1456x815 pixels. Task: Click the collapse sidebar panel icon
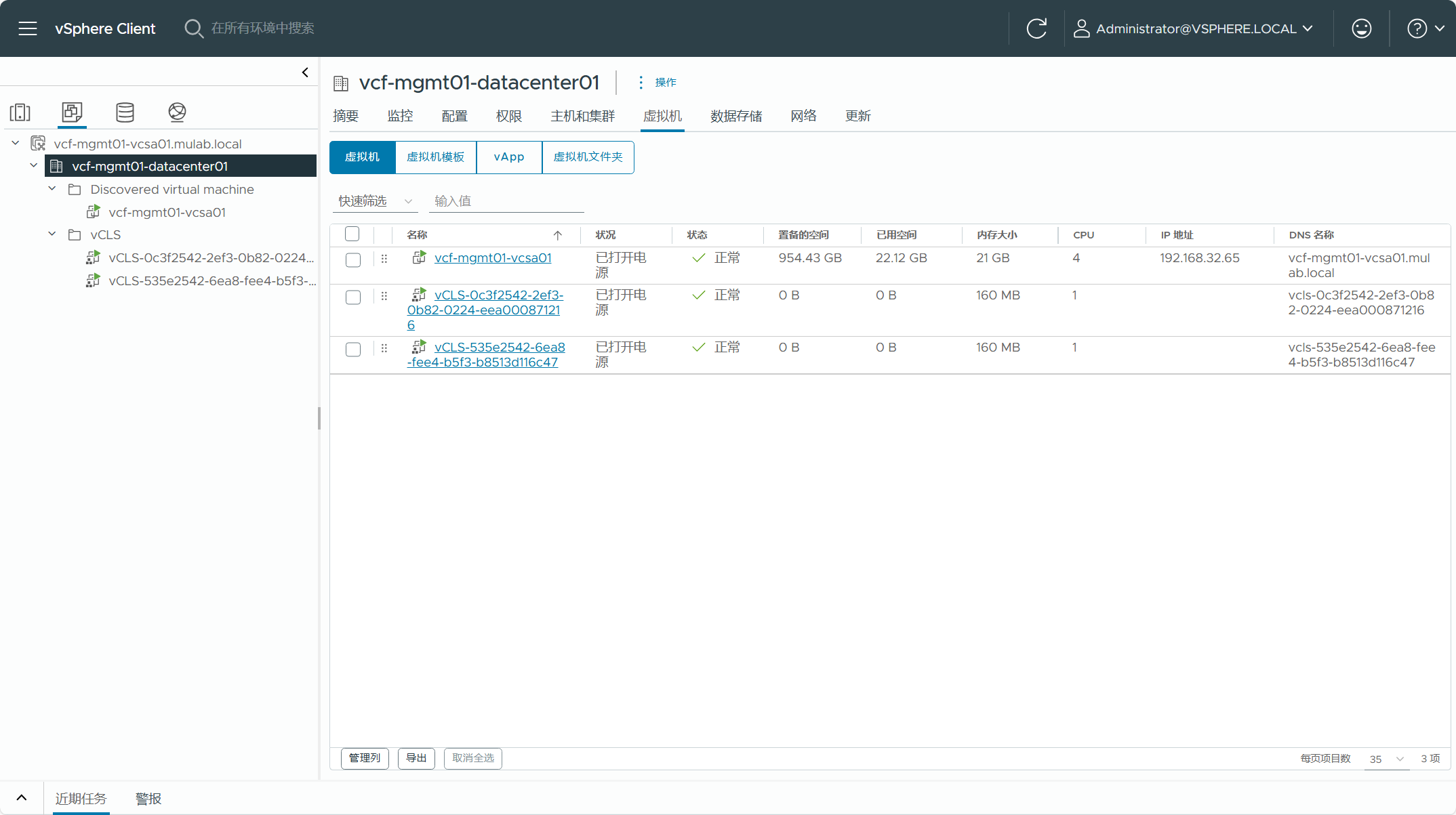pyautogui.click(x=305, y=72)
